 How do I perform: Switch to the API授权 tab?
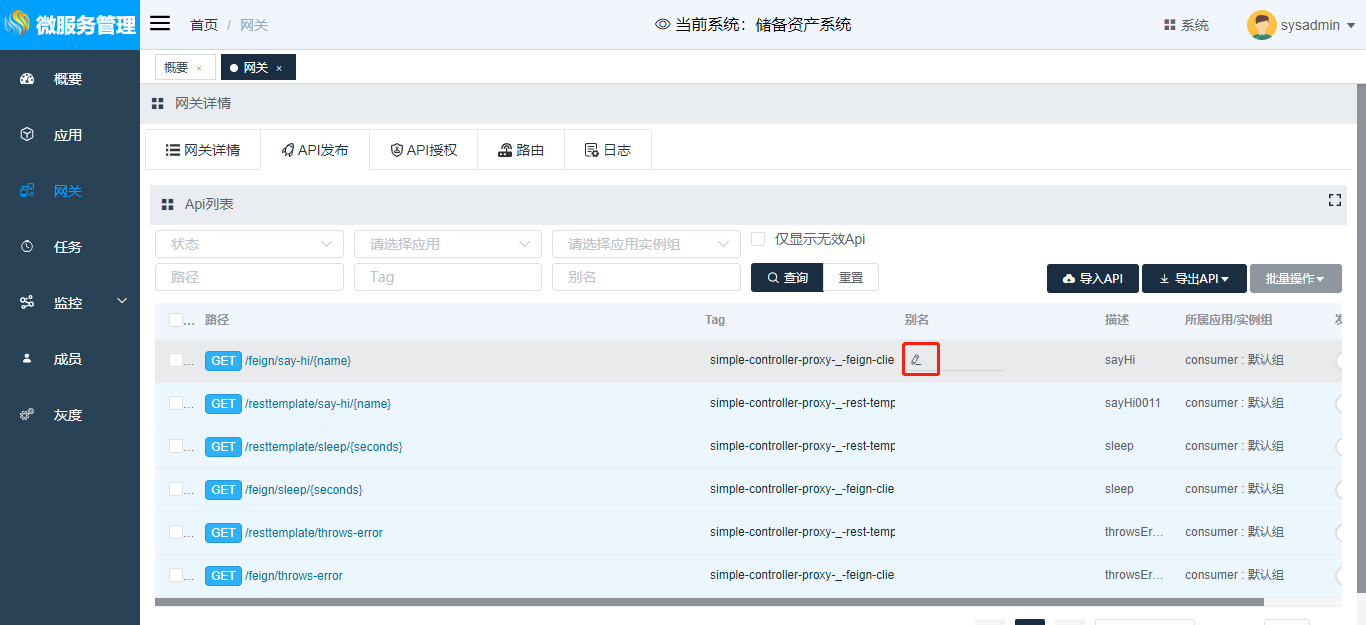[423, 150]
